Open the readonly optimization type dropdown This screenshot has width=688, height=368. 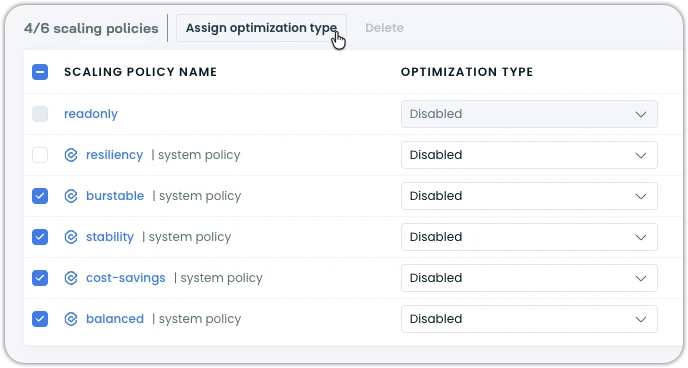click(x=529, y=114)
